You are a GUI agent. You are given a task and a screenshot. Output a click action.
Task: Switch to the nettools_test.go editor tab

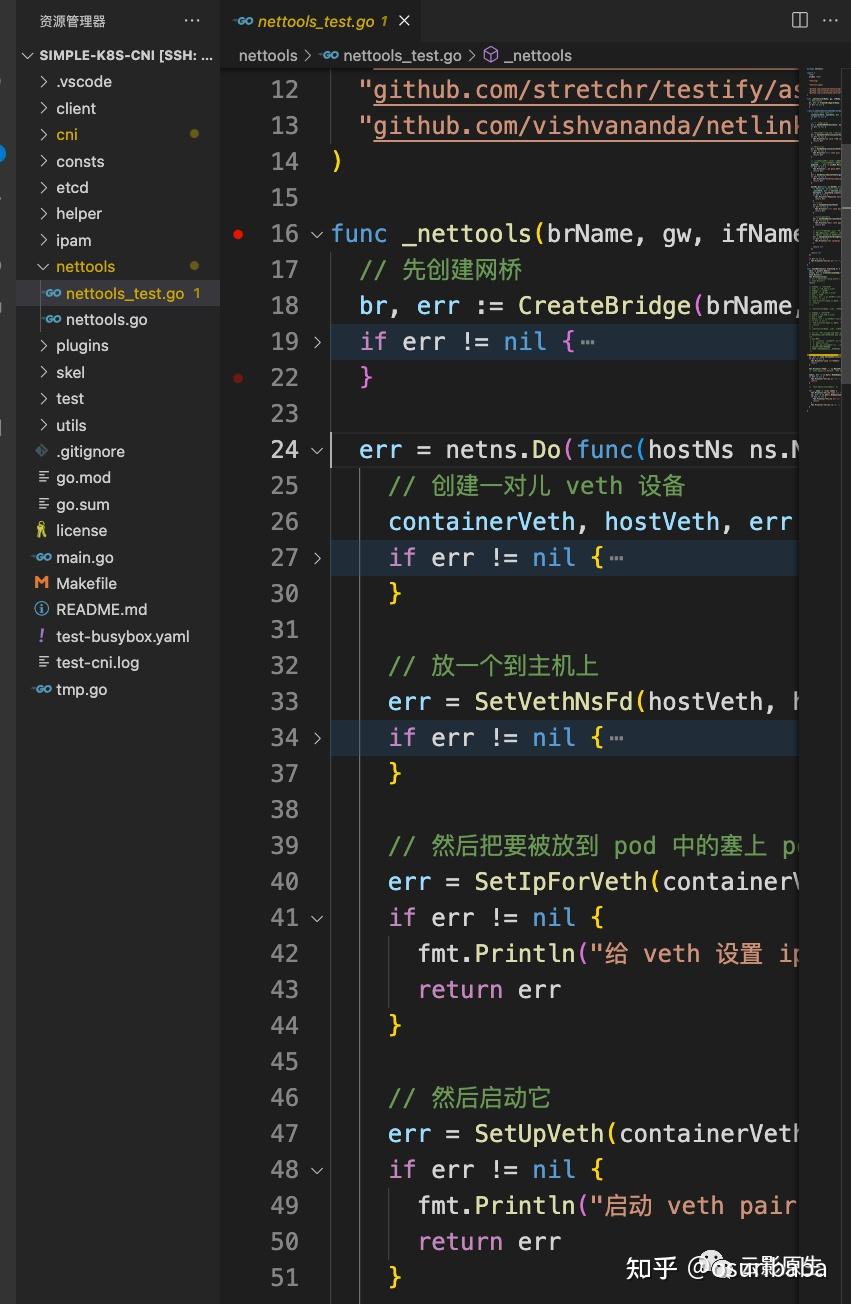pyautogui.click(x=315, y=21)
